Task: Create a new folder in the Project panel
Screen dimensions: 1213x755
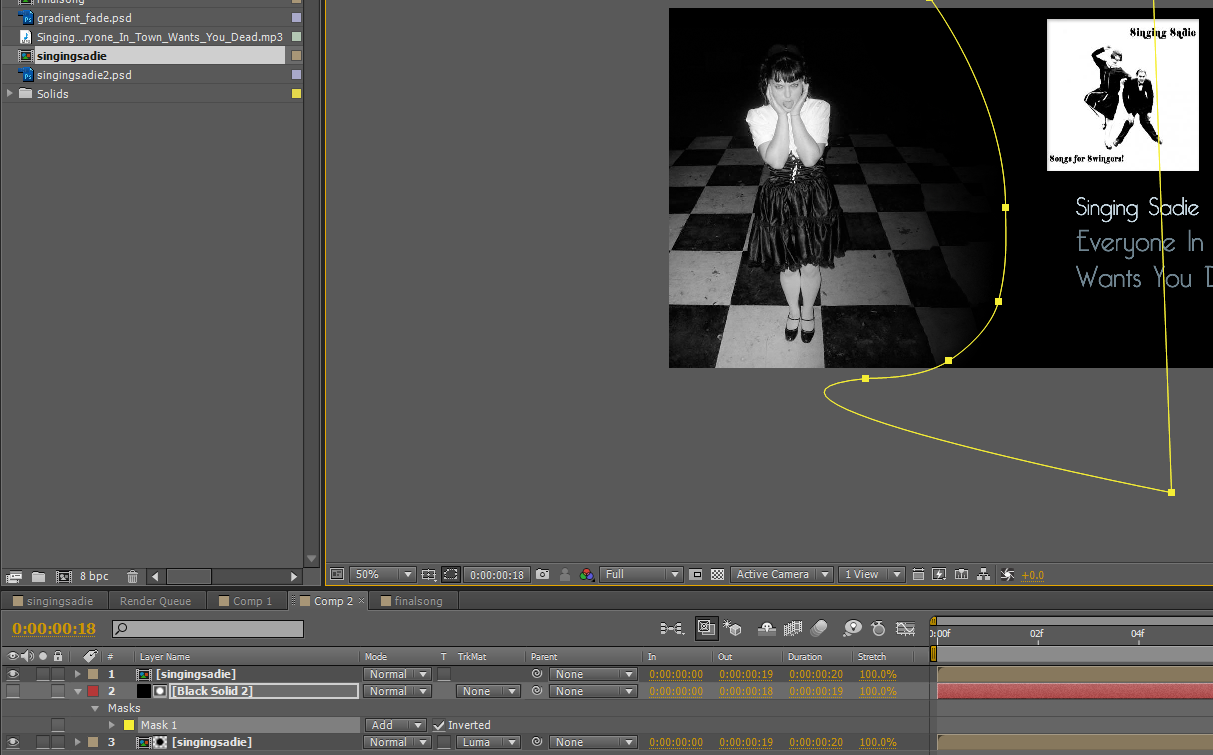Action: (x=38, y=576)
